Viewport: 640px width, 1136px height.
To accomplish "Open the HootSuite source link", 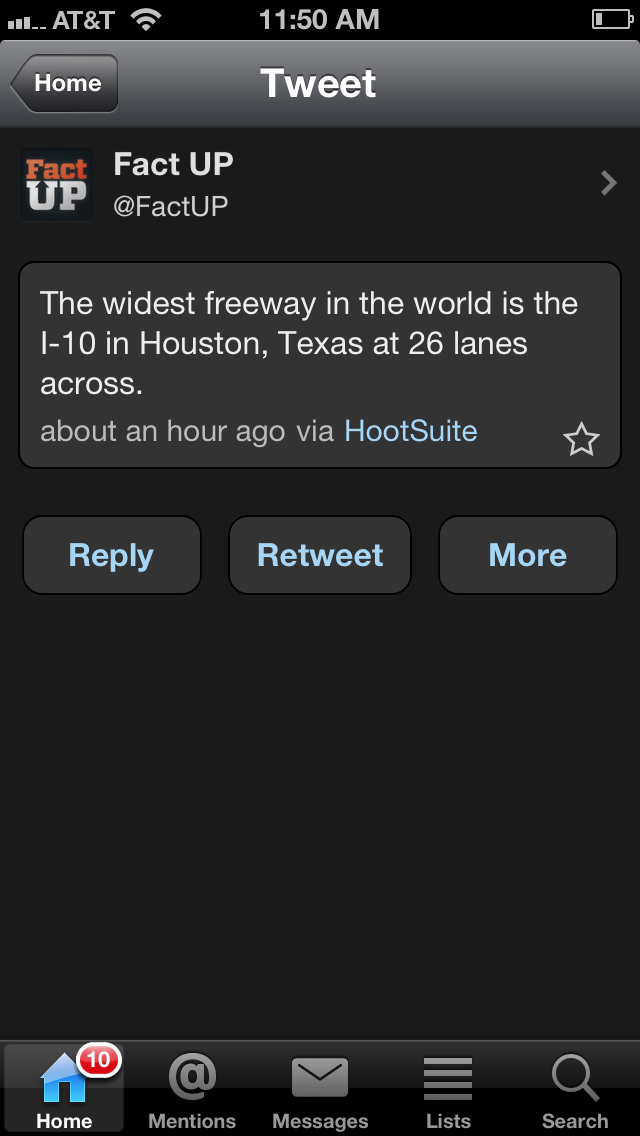I will (x=410, y=431).
